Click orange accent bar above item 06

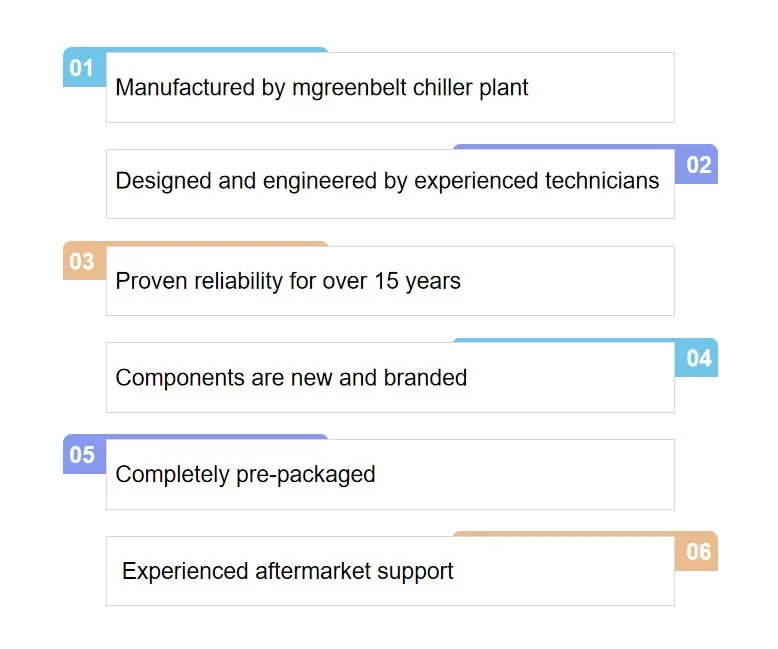point(564,534)
